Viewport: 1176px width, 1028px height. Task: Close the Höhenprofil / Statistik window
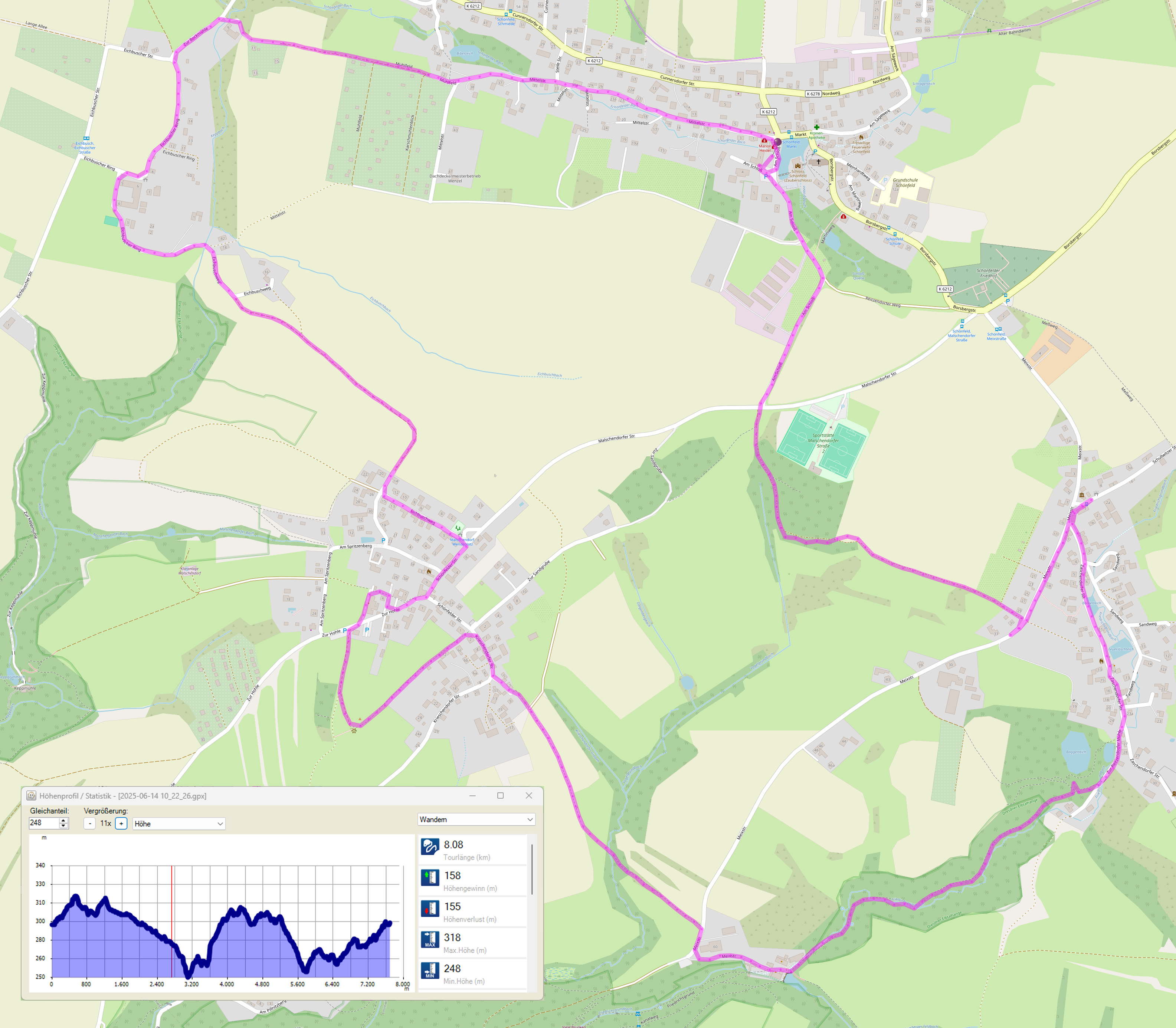coord(528,796)
